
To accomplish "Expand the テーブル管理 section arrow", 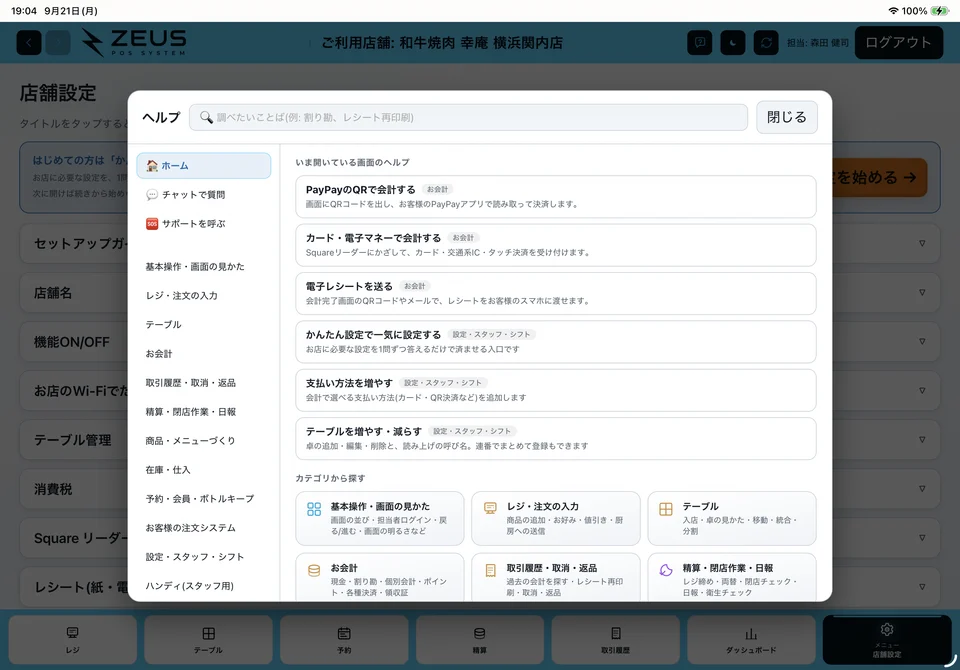I will pos(922,439).
